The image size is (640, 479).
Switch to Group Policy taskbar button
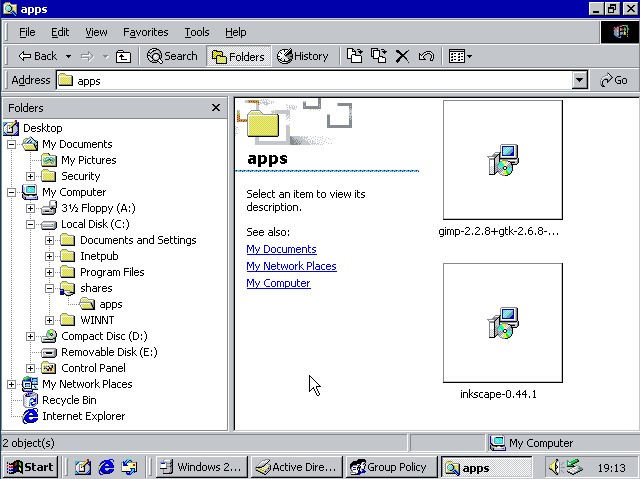[391, 467]
